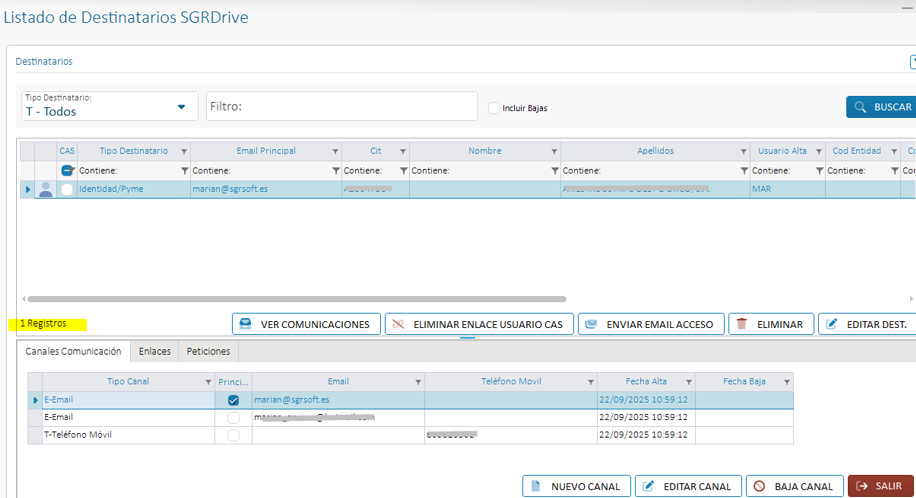Switch to the Enlaces tab
Screen dimensions: 916x498
[154, 351]
